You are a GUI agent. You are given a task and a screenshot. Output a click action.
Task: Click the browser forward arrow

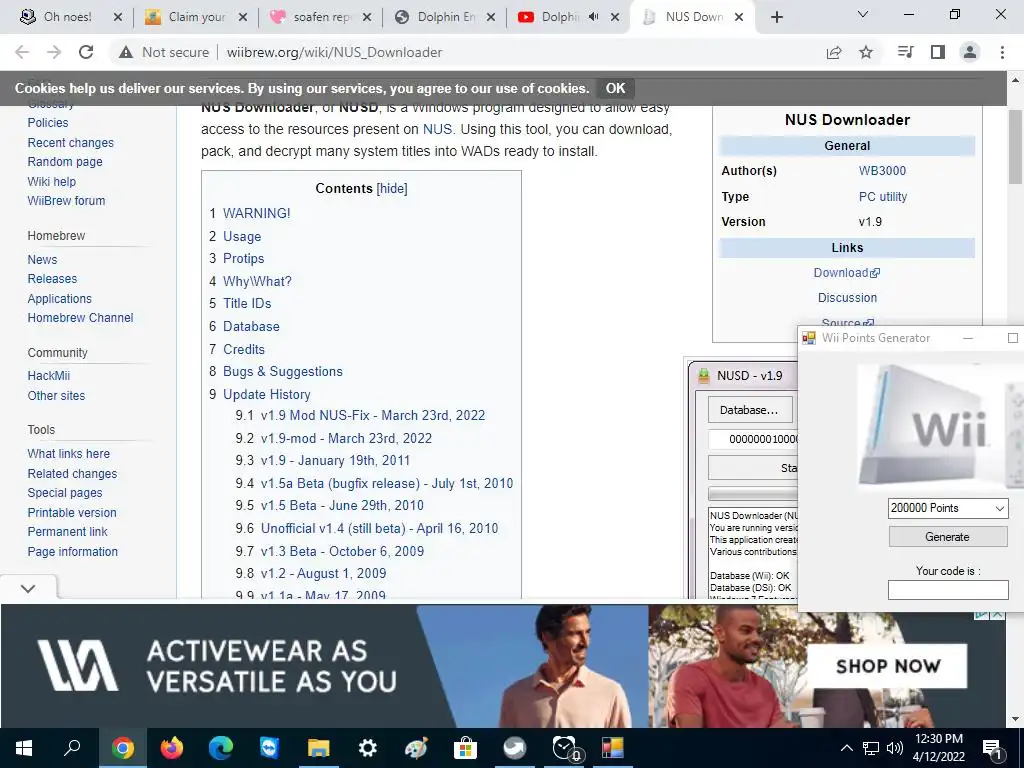click(x=54, y=52)
